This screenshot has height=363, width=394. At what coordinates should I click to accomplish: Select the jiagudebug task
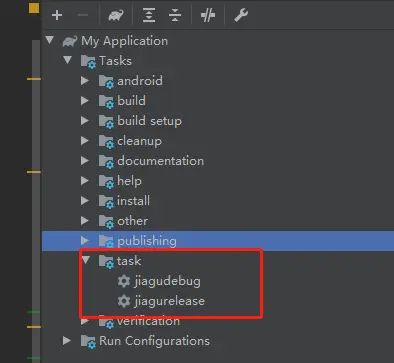click(168, 281)
